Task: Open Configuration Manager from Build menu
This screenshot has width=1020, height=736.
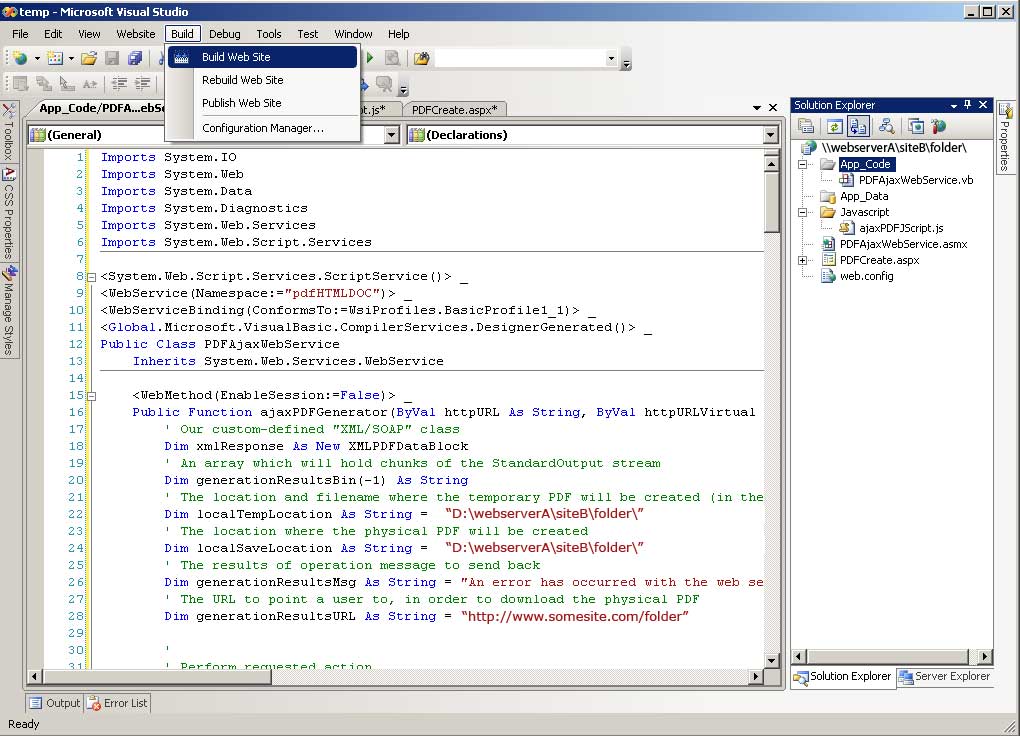Action: coord(262,128)
